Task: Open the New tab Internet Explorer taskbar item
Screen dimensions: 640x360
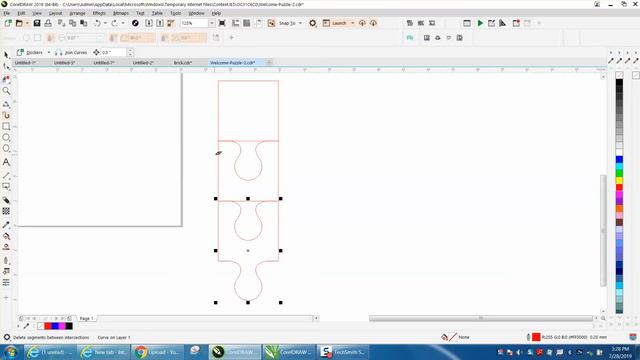Action: (x=104, y=352)
